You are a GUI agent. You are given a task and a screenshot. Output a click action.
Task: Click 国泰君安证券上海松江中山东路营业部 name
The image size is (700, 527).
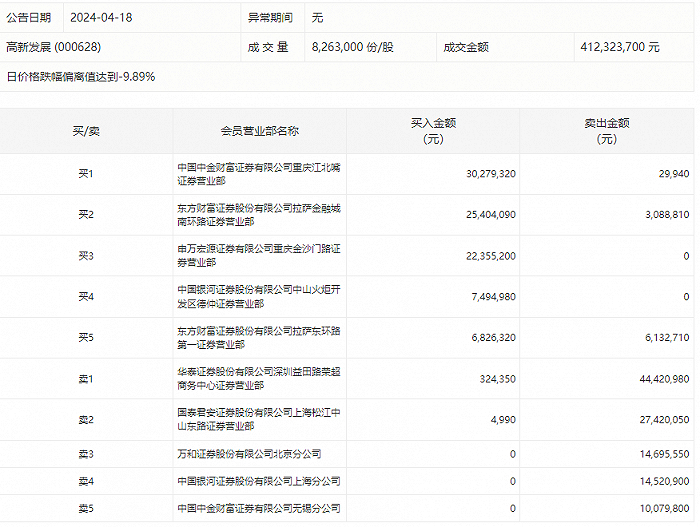click(x=259, y=419)
